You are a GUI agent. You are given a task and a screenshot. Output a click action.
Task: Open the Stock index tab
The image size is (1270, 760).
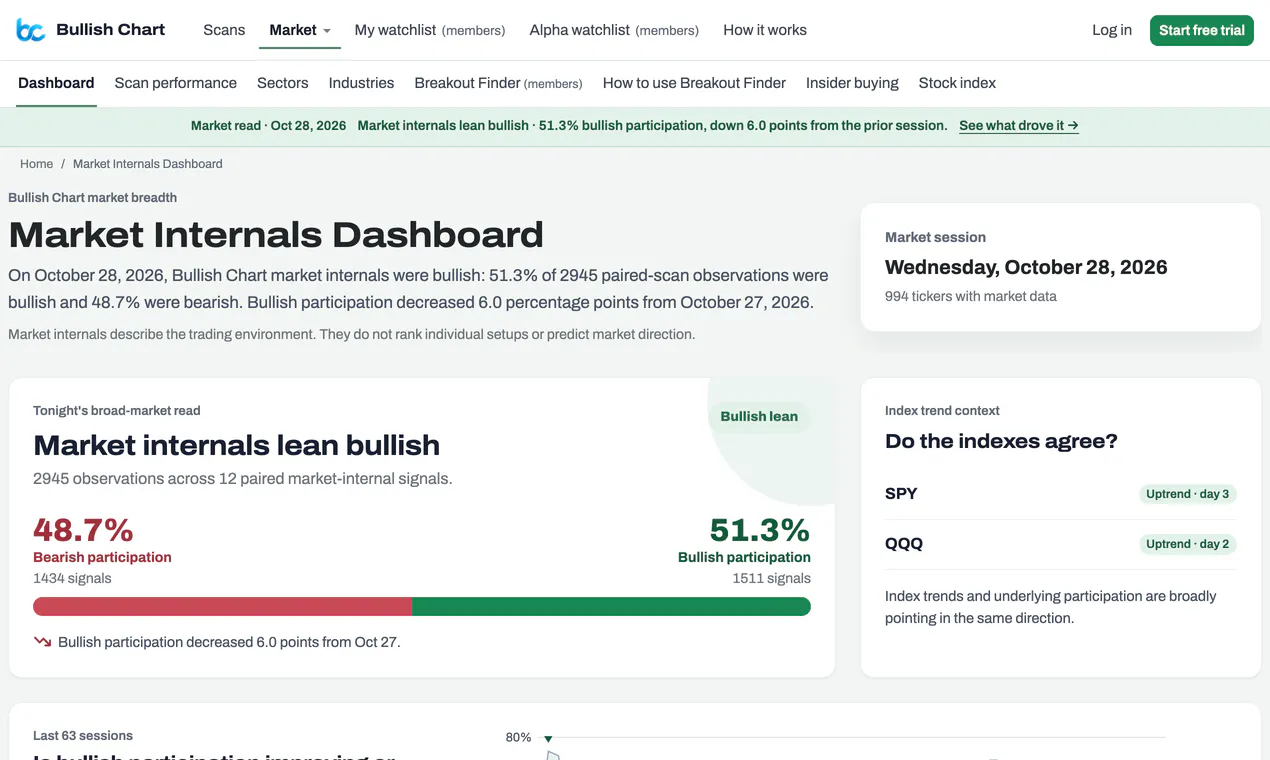pyautogui.click(x=957, y=83)
